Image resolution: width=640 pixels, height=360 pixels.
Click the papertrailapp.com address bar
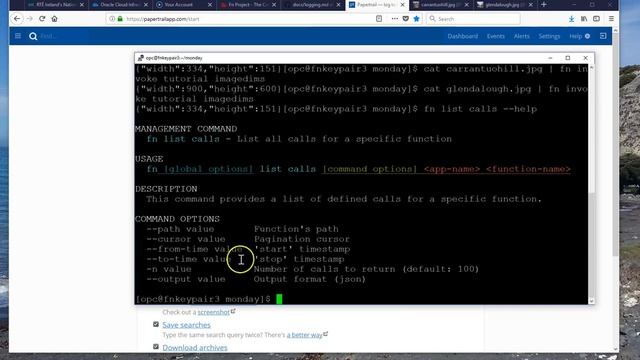pyautogui.click(x=245, y=19)
